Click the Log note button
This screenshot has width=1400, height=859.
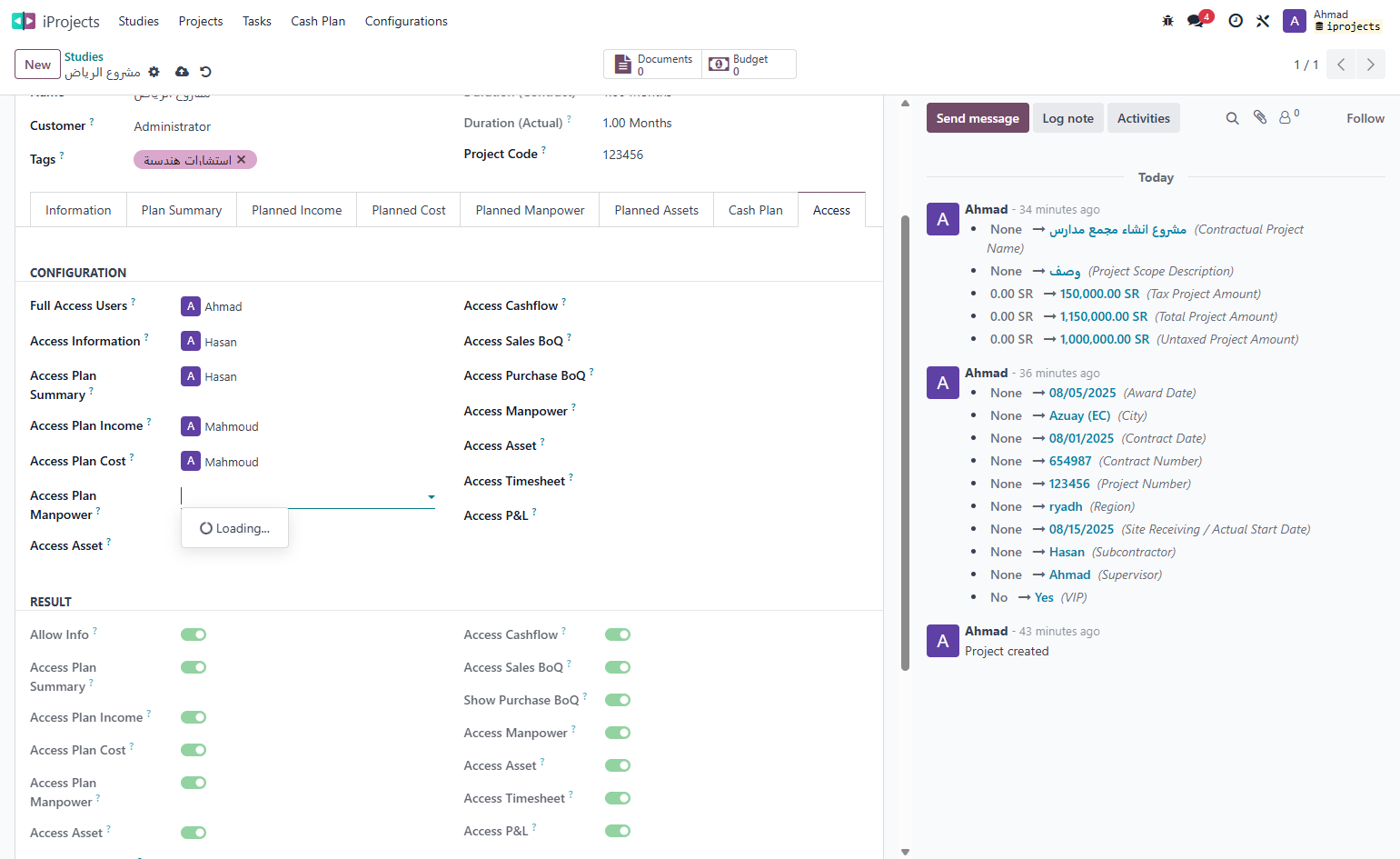click(x=1068, y=118)
